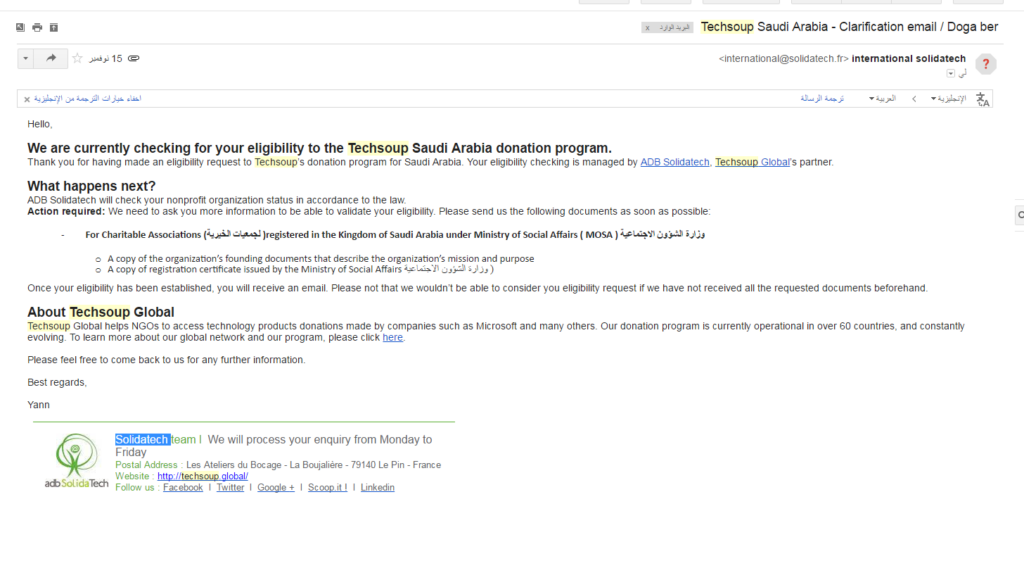Open the target language Arabic dropdown
Screen dimensions: 1024x587
882,99
